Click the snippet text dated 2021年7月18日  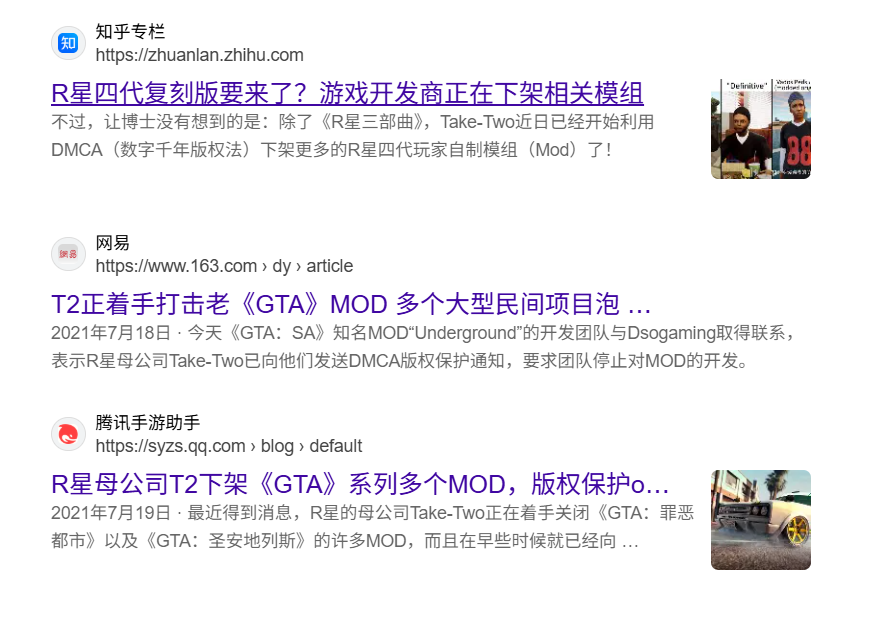click(423, 347)
